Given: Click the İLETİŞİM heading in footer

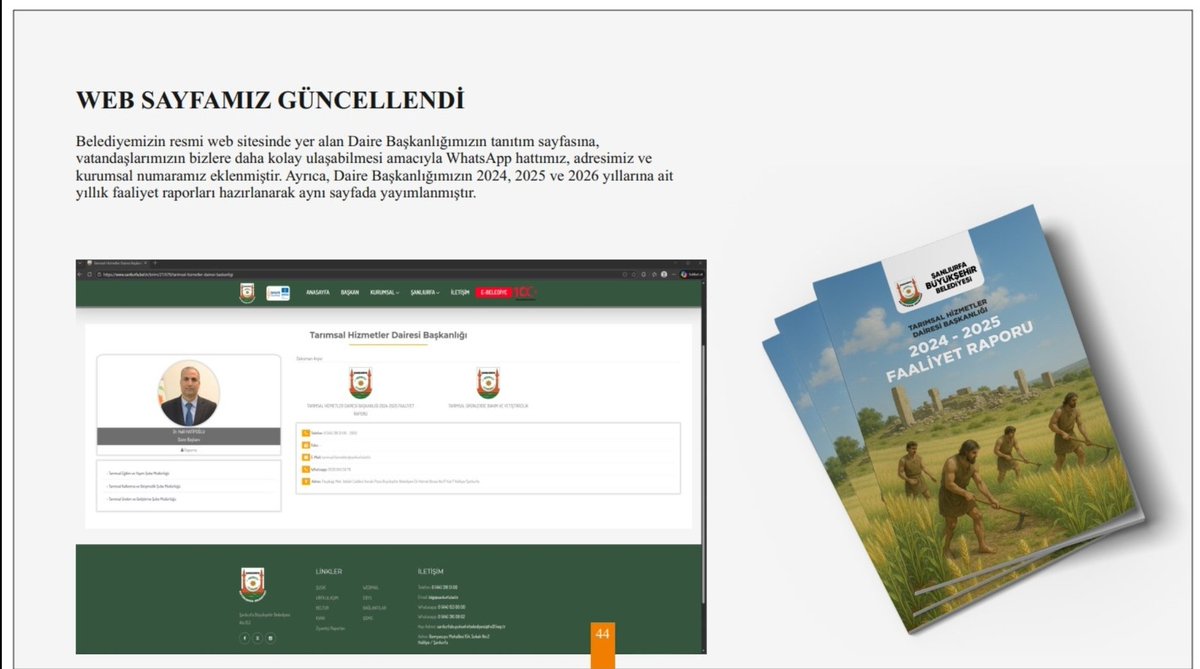Looking at the screenshot, I should [x=430, y=571].
